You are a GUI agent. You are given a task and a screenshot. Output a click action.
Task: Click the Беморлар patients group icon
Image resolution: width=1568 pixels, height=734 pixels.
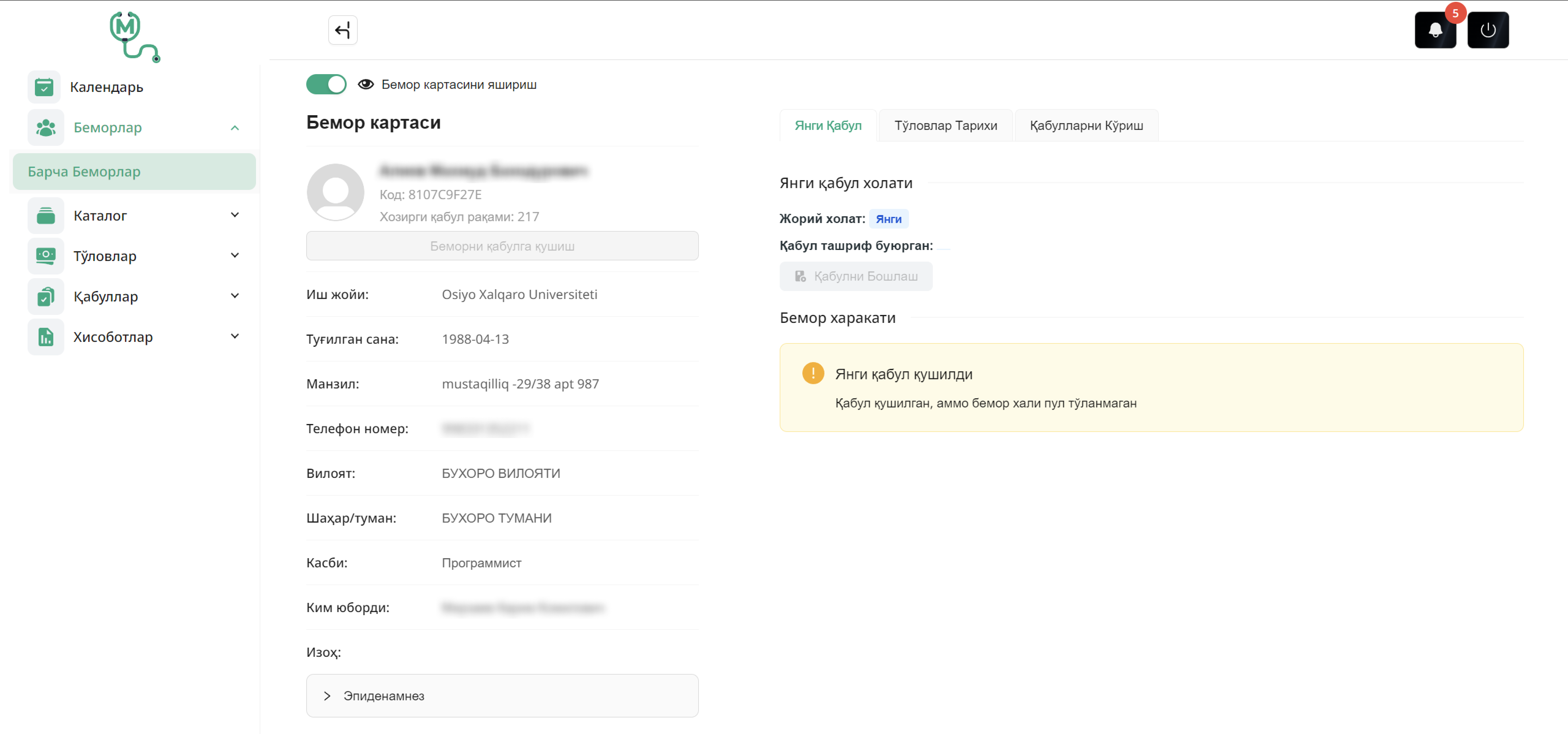46,128
